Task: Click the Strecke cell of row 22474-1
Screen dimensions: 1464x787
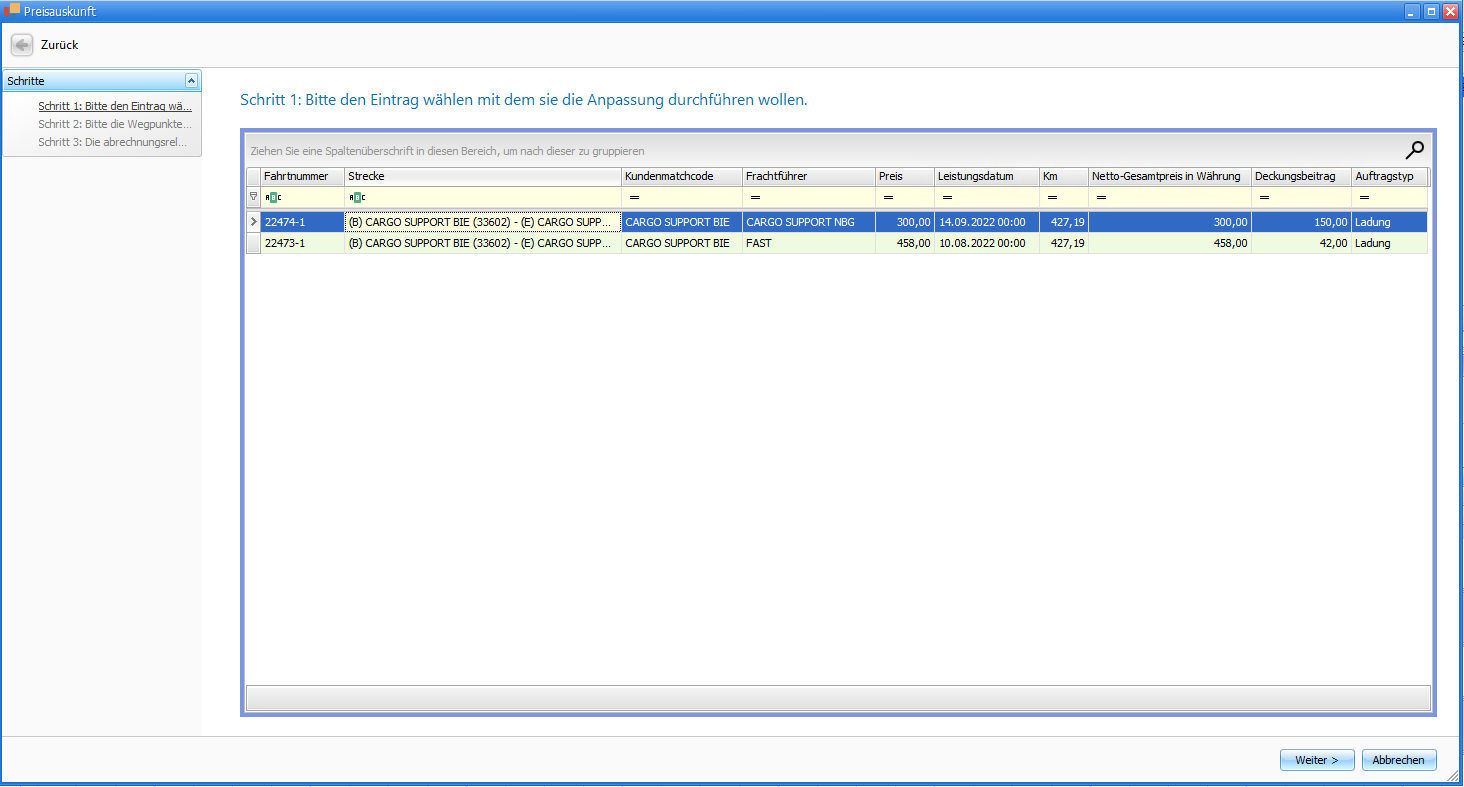Action: [x=482, y=222]
